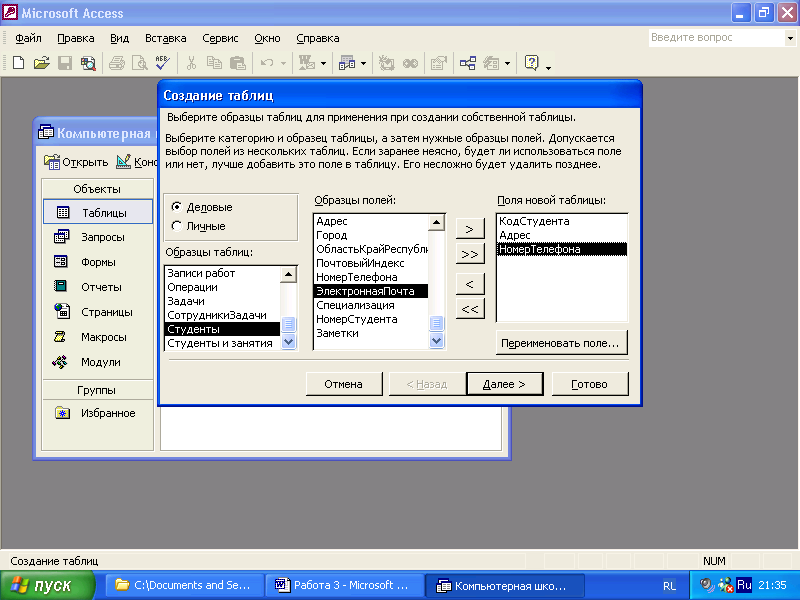
Task: Click the Spelling check toolbar icon
Action: [x=163, y=63]
